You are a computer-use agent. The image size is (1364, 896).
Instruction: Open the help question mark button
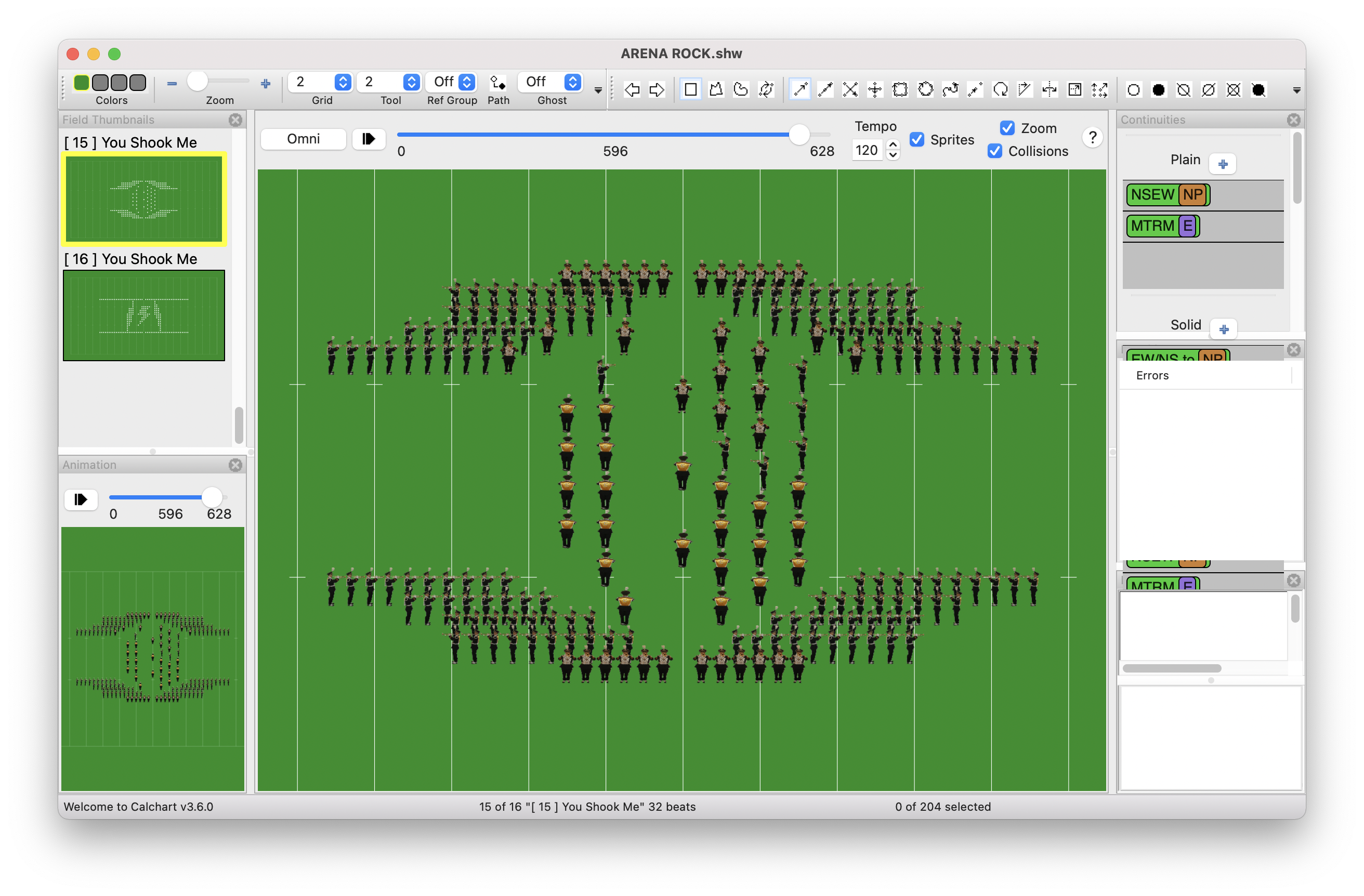(1092, 138)
